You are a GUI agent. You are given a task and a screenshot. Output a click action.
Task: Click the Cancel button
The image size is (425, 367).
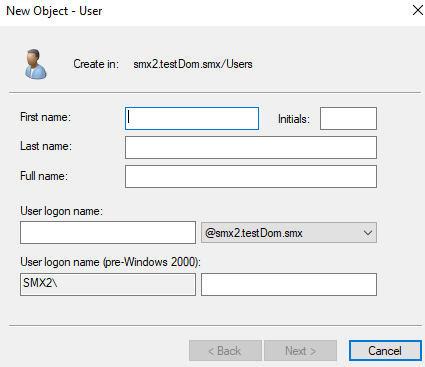click(385, 350)
